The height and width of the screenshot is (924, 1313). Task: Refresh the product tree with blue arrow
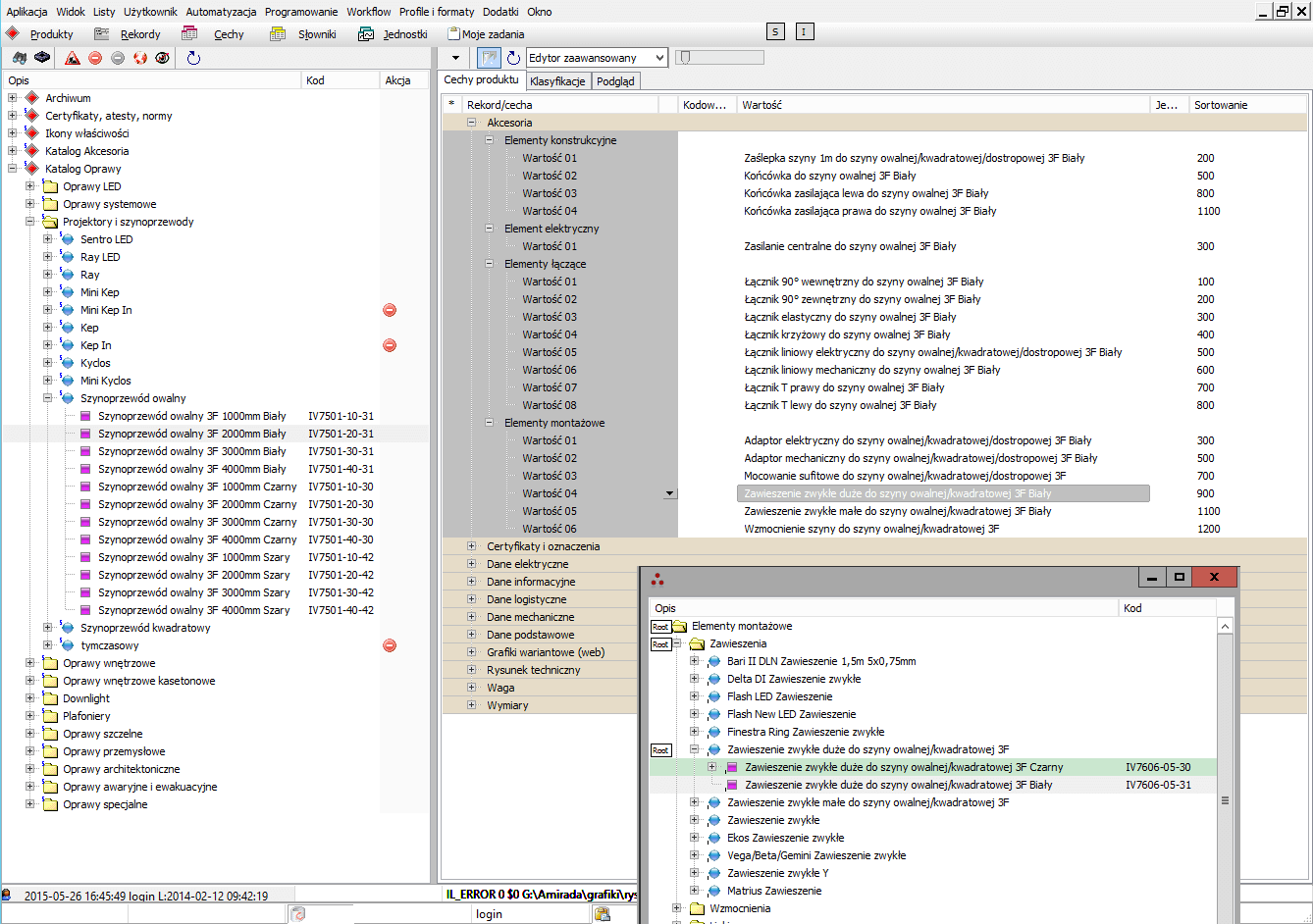(193, 58)
